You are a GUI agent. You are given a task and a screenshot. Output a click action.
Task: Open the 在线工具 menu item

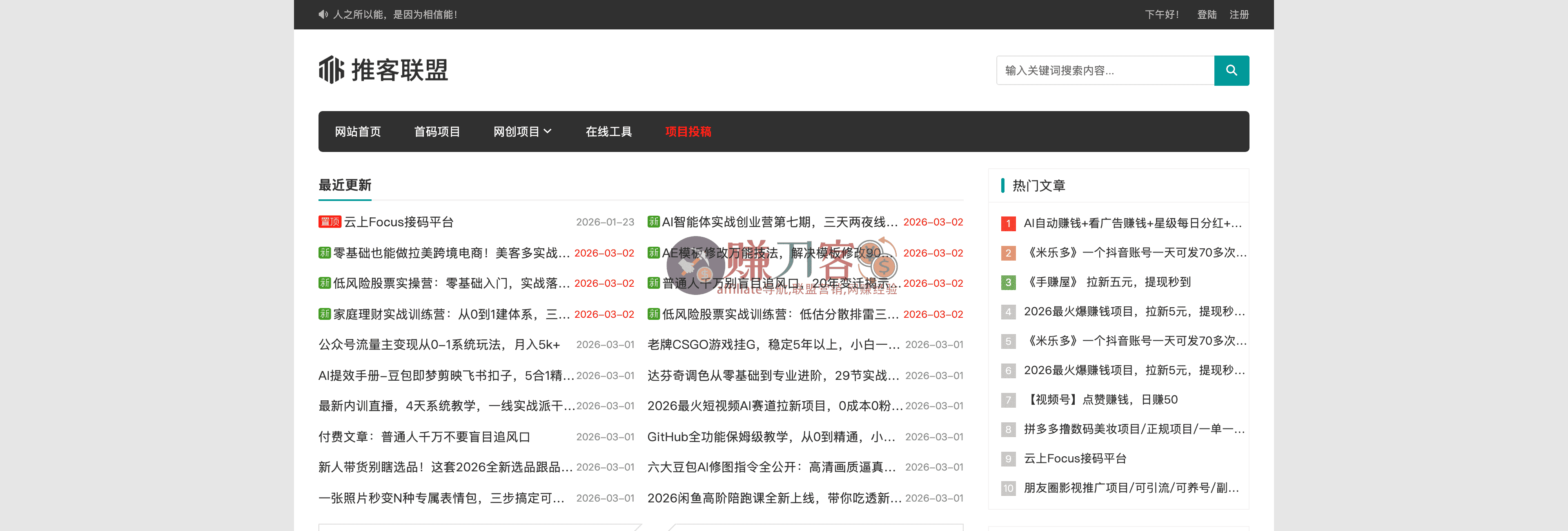click(x=608, y=132)
